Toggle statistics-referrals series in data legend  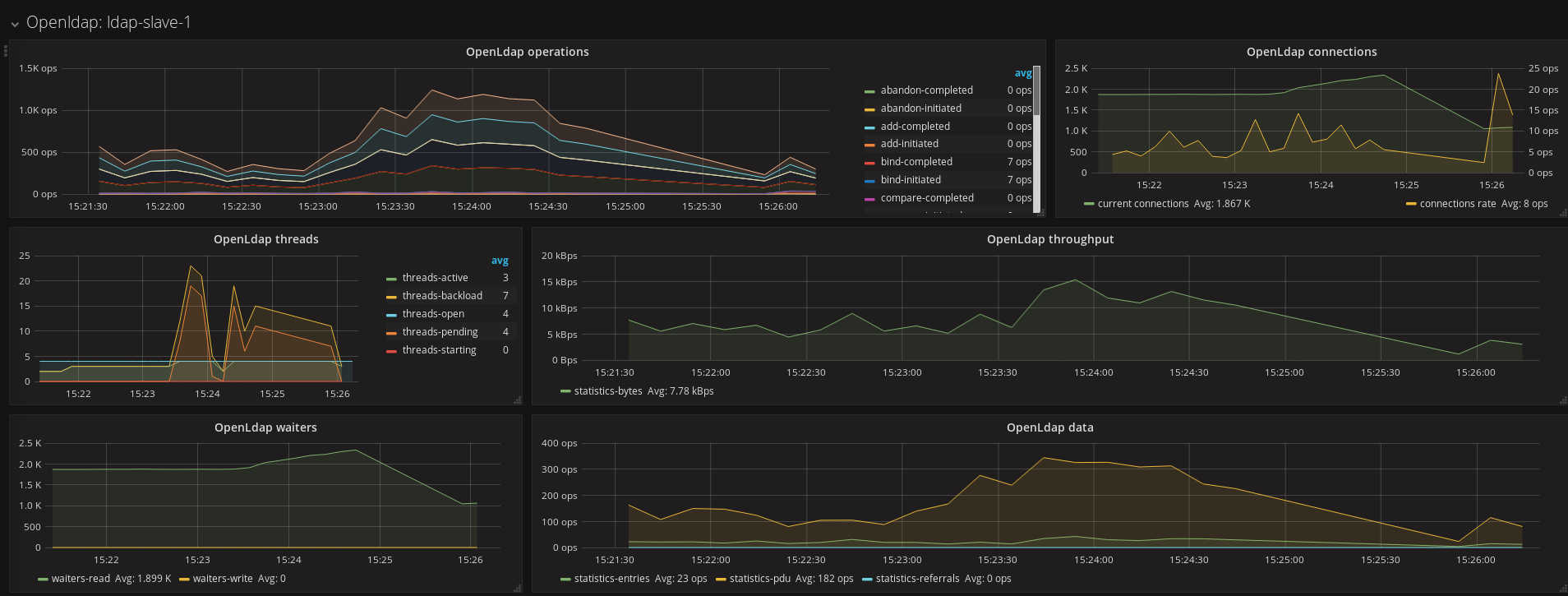tap(917, 579)
